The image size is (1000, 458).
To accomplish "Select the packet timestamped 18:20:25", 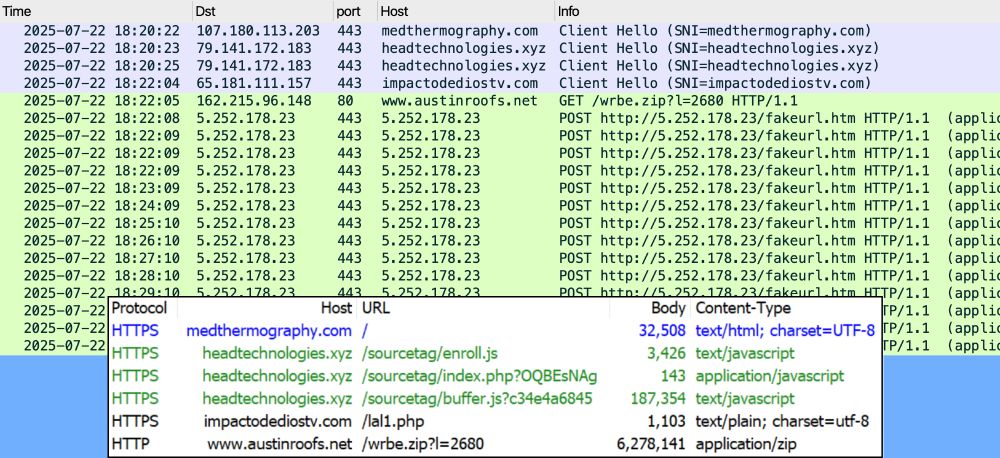I will [500, 66].
